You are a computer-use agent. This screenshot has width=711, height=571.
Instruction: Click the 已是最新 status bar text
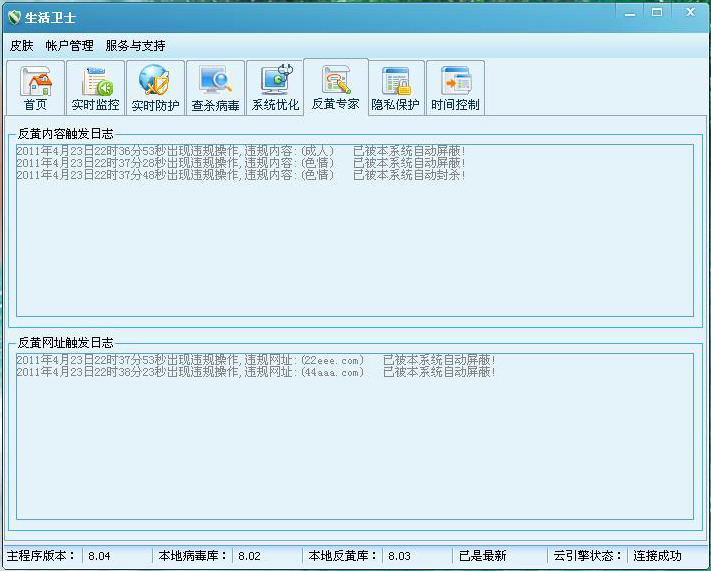pos(482,556)
